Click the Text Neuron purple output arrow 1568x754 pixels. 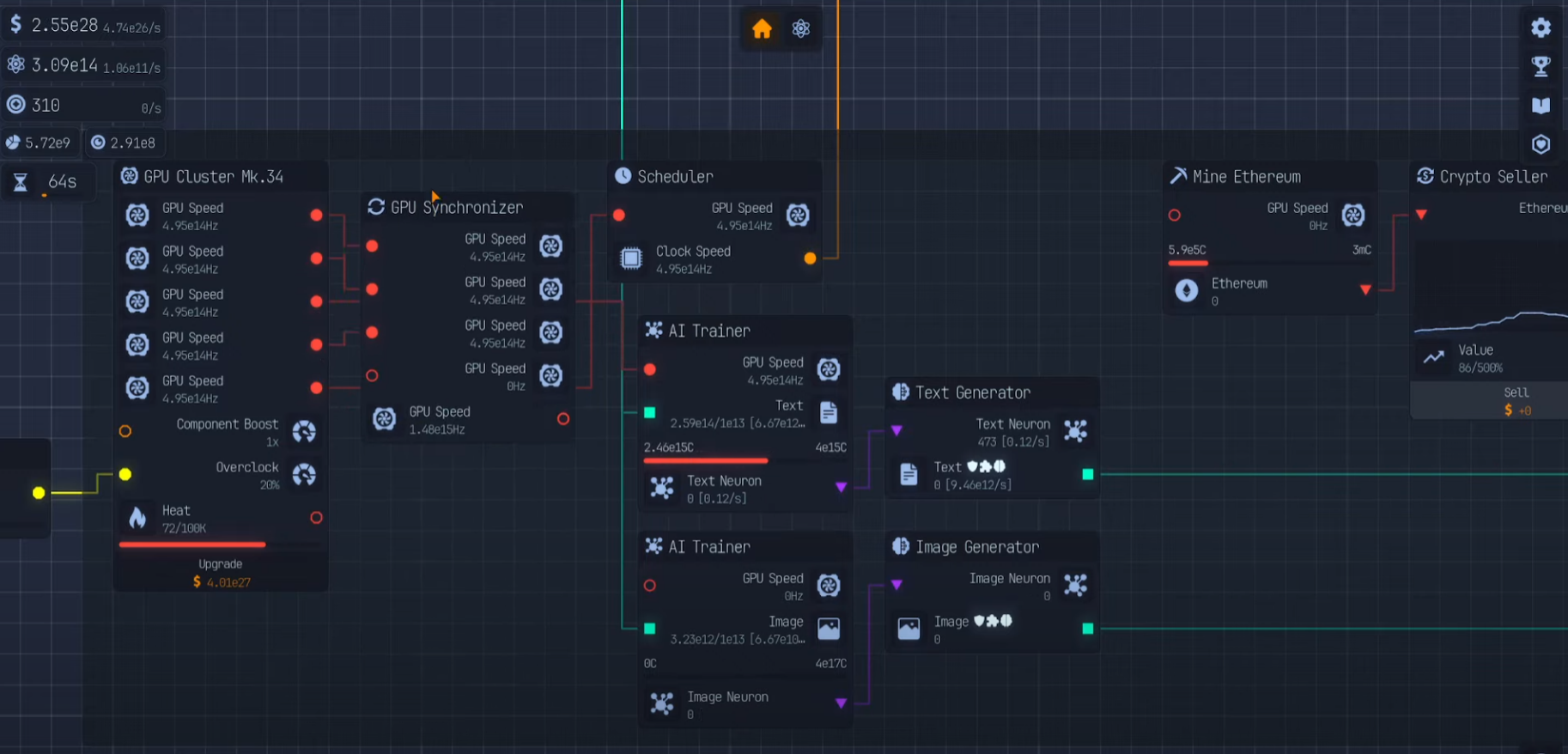(841, 488)
